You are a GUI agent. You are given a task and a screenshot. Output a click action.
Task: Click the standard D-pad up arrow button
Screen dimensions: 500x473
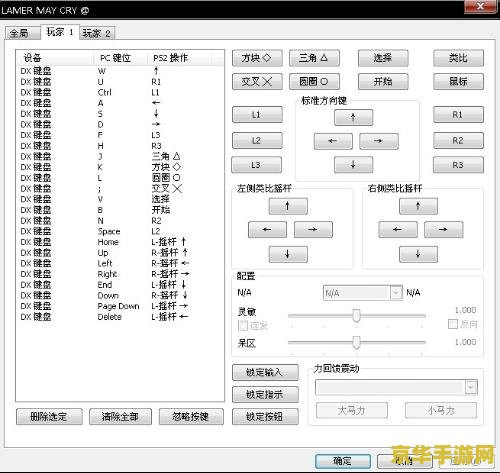click(353, 117)
